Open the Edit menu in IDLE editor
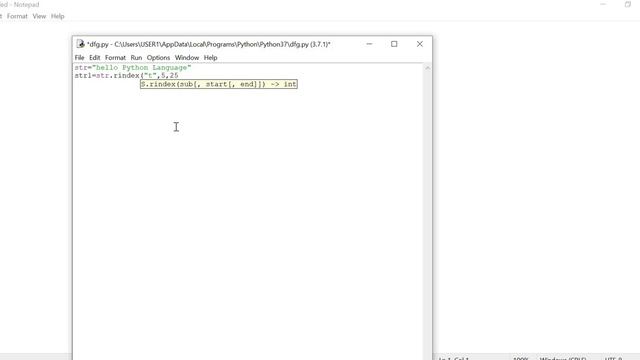Screen dimensions: 640x360 [x=94, y=58]
